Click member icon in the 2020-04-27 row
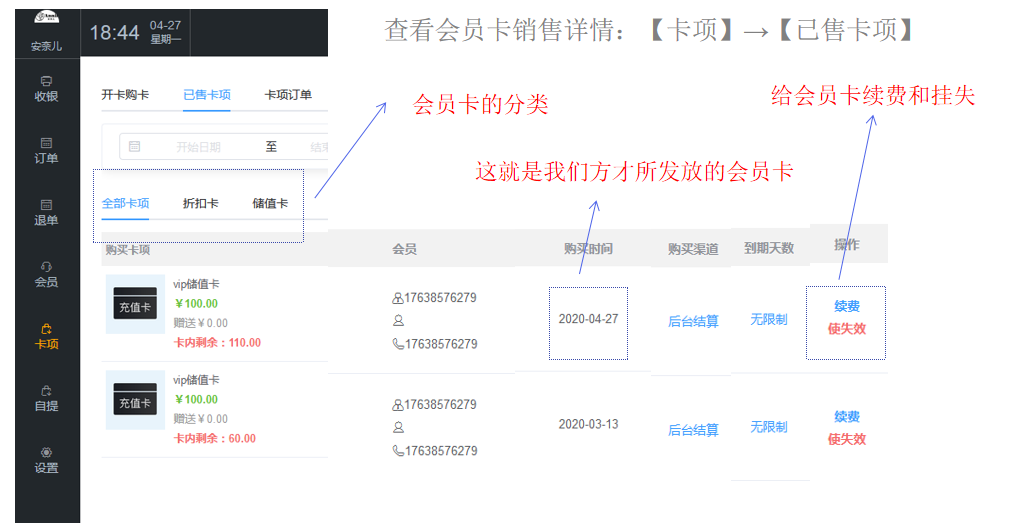 pos(398,298)
